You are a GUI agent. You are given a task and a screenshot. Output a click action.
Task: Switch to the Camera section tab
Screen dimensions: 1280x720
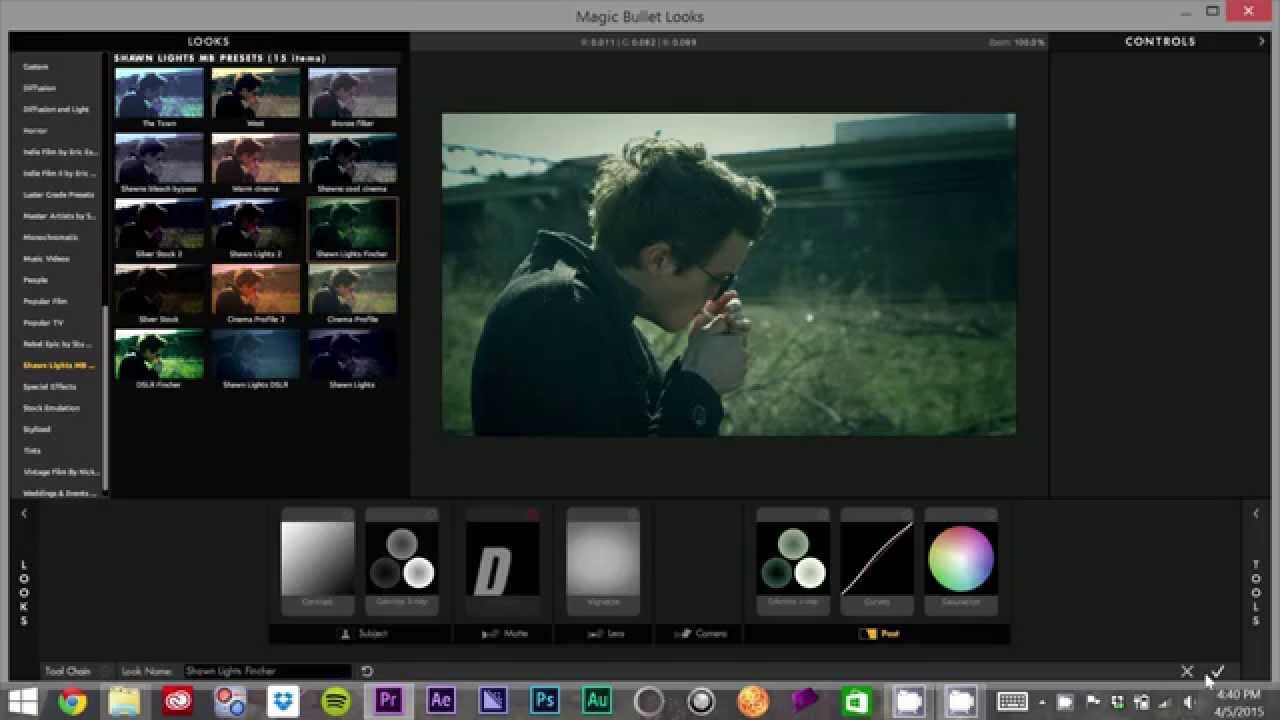(x=700, y=633)
